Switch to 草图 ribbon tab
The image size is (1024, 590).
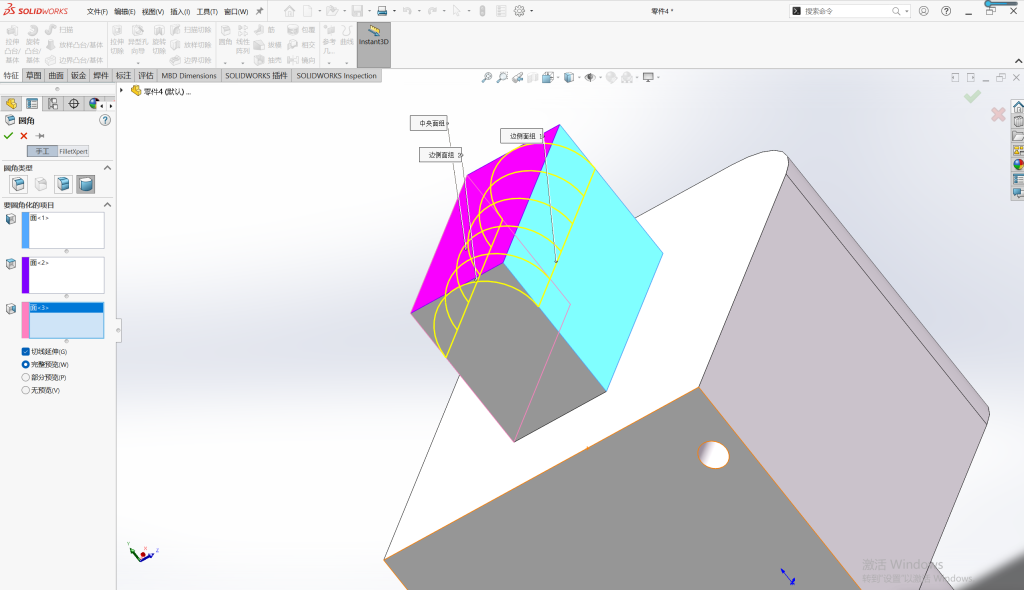tap(33, 76)
